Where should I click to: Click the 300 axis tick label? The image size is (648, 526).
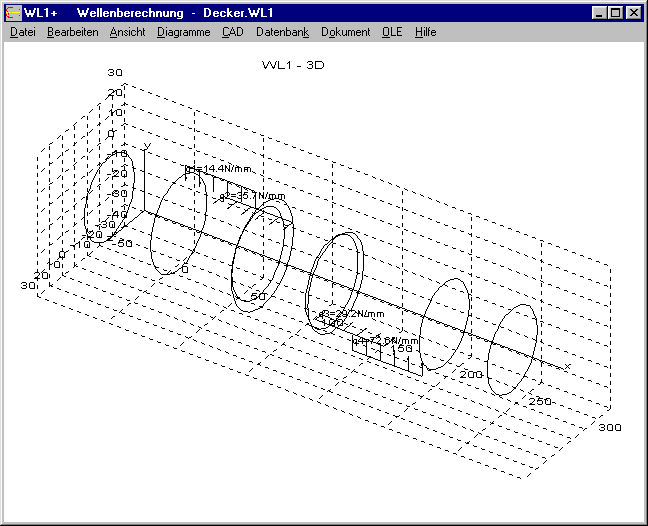pyautogui.click(x=609, y=427)
